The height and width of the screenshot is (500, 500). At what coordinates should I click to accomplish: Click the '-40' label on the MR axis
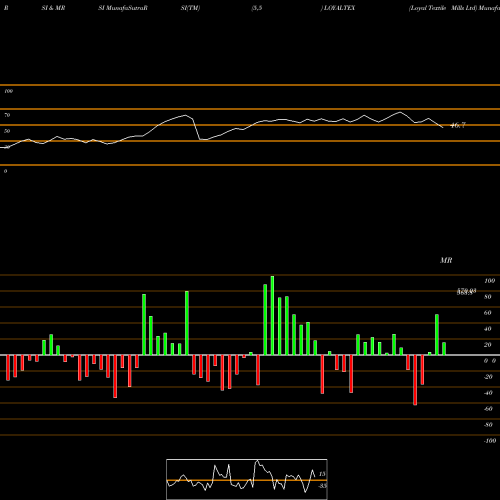tap(488, 393)
